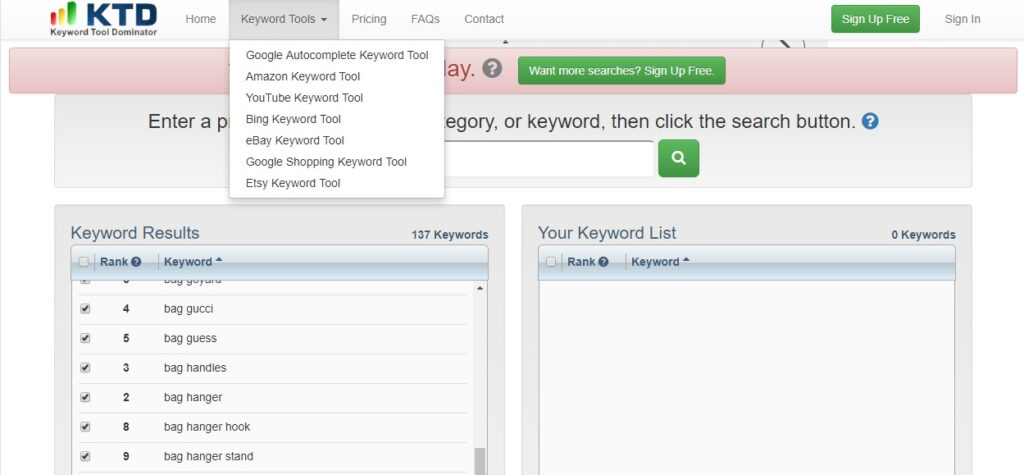The height and width of the screenshot is (475, 1024).
Task: Click the green magnifier search button
Action: (678, 158)
